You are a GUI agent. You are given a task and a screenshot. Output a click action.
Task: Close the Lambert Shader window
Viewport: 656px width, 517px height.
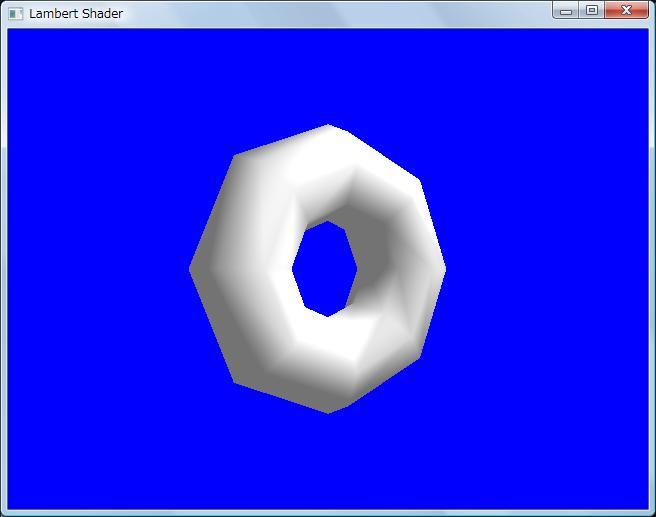click(x=626, y=10)
